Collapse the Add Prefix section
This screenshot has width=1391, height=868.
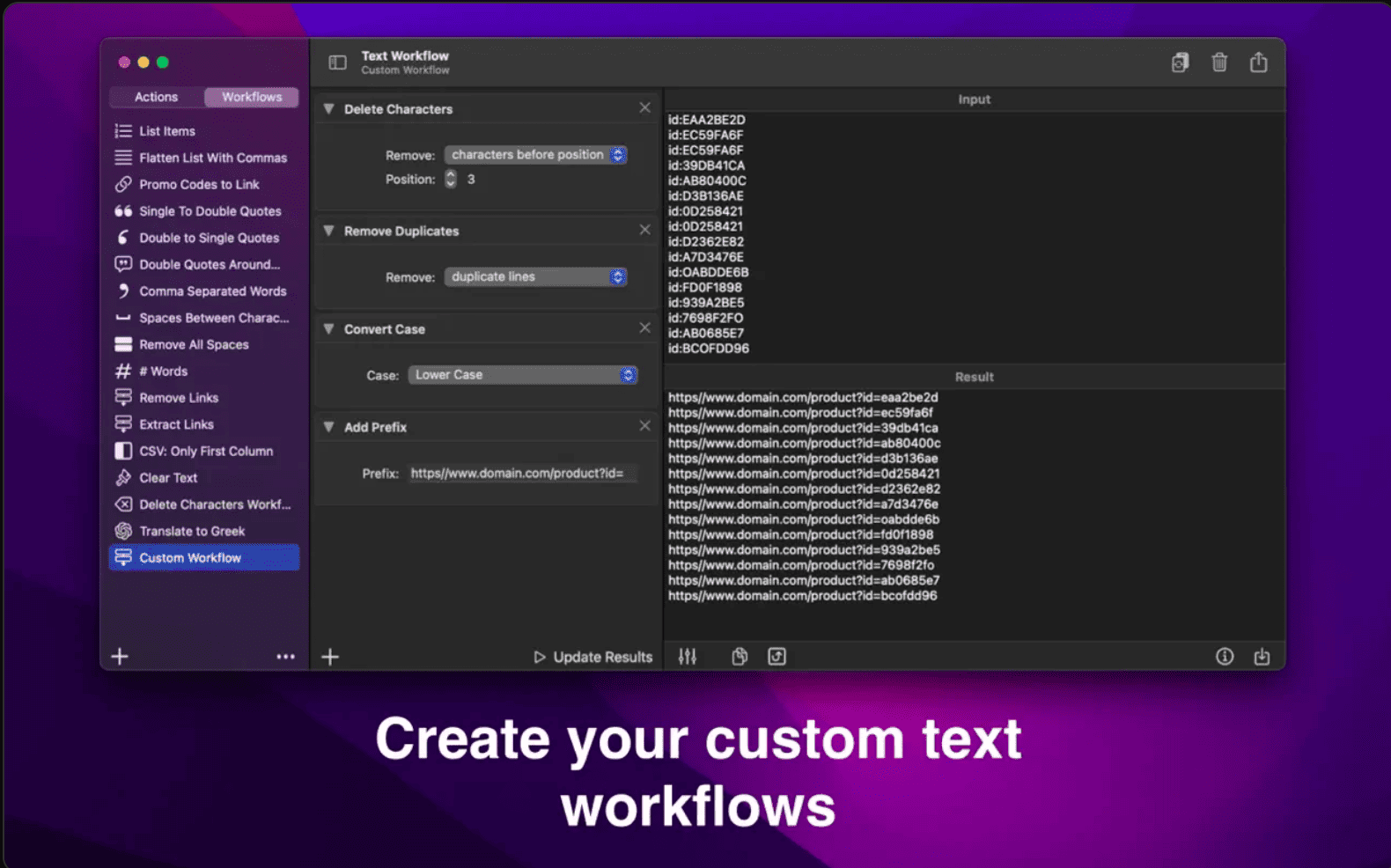(x=328, y=427)
